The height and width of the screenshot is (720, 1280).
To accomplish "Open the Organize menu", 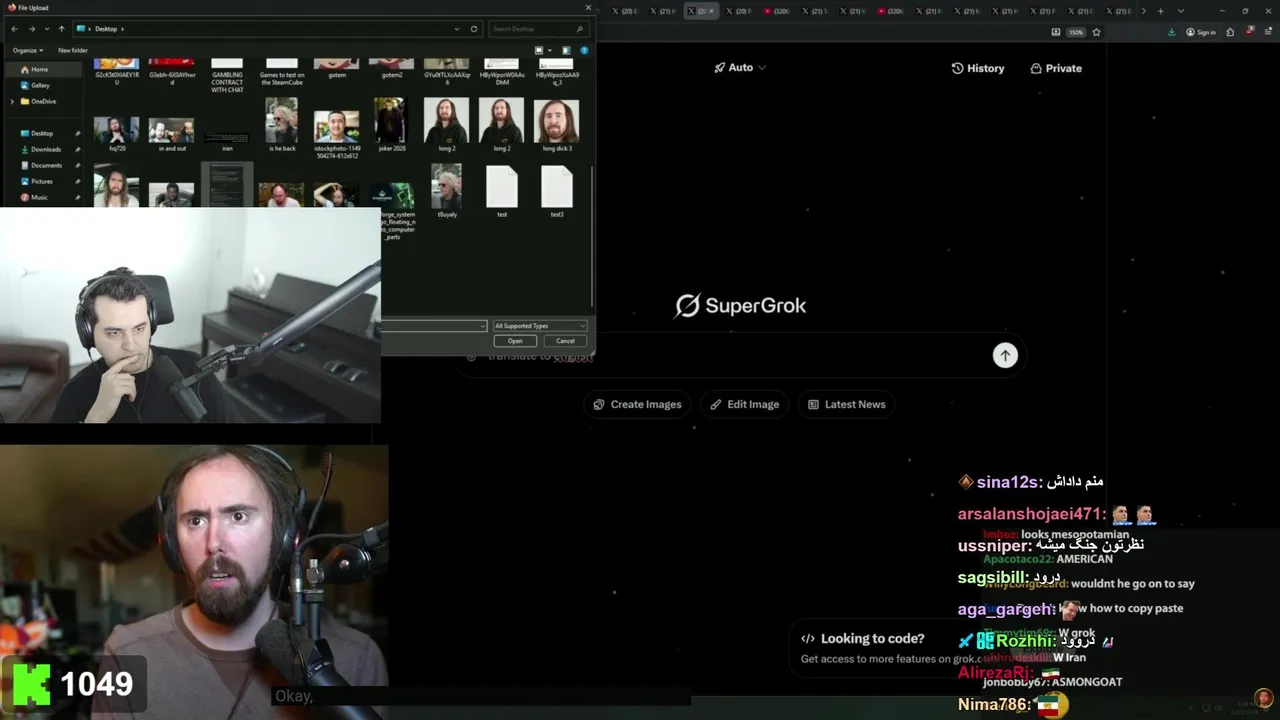I will pos(26,50).
